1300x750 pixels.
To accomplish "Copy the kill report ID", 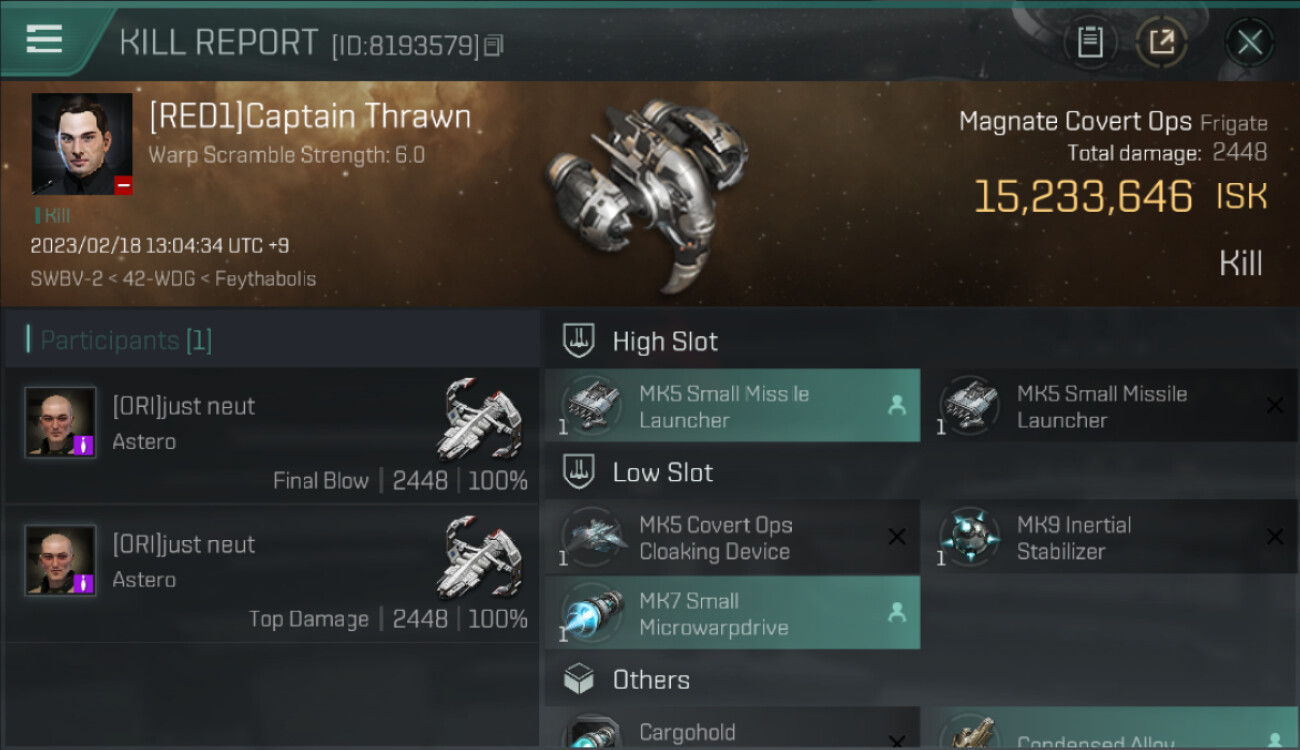I will pyautogui.click(x=494, y=45).
